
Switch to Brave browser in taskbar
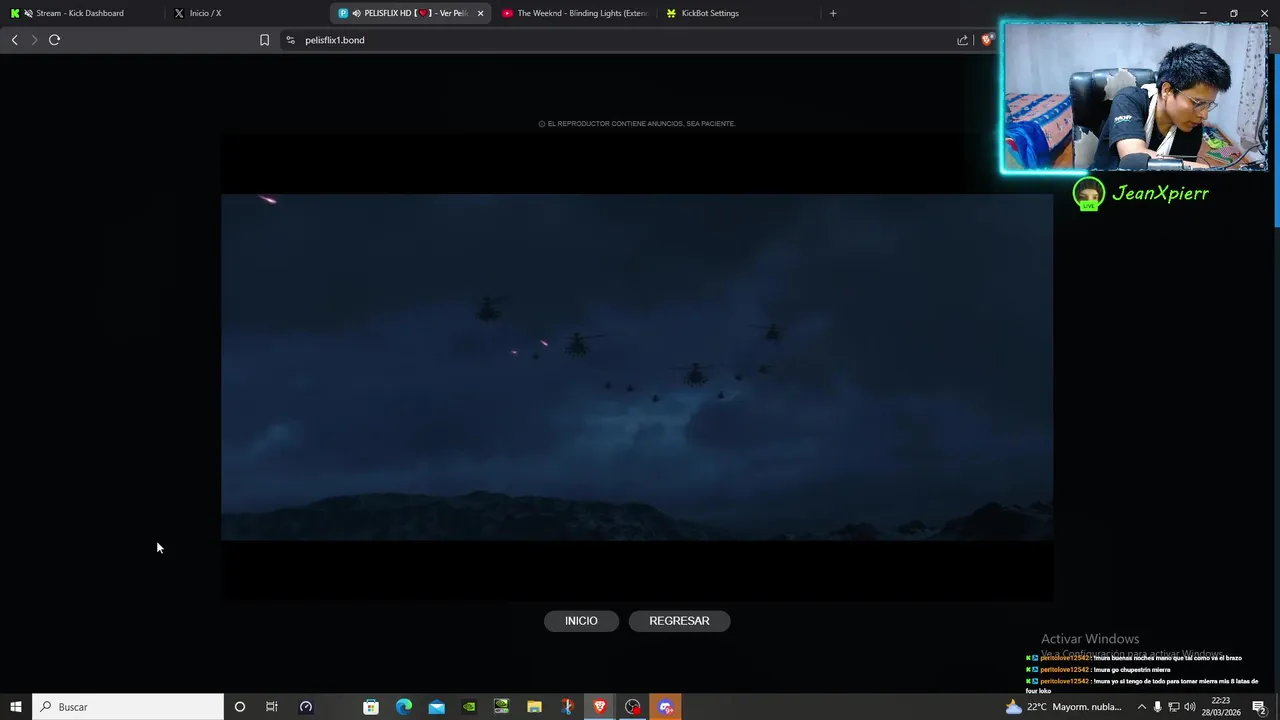(x=600, y=707)
